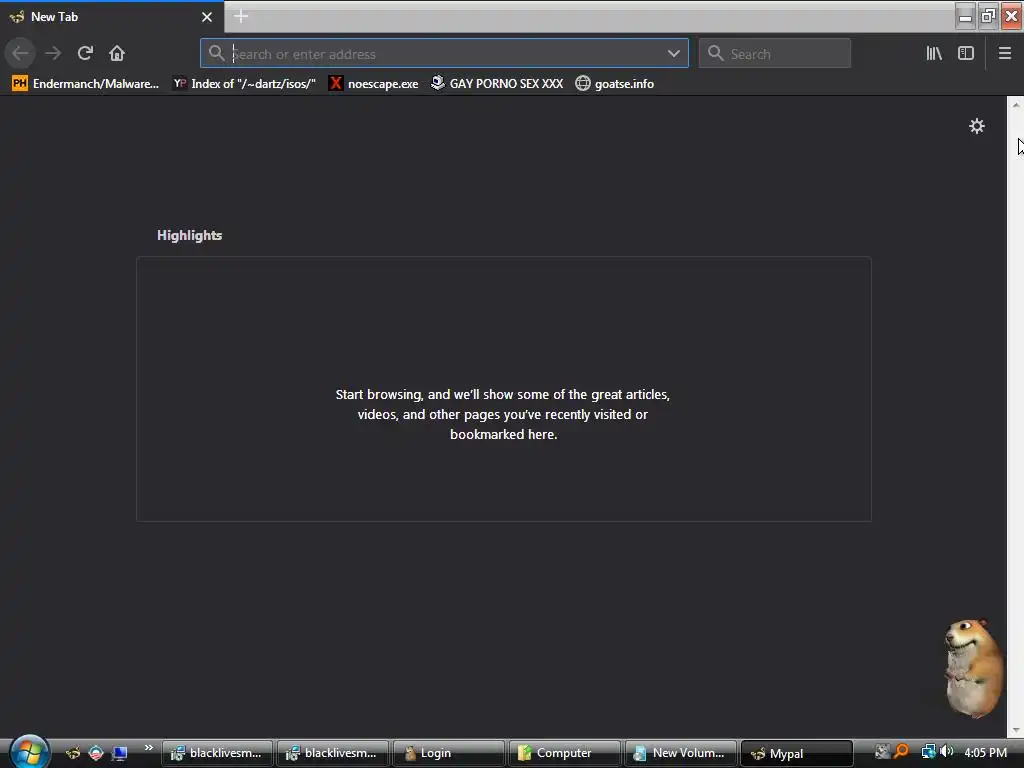Select the Mypal taskbar button
Image resolution: width=1024 pixels, height=768 pixels.
pyautogui.click(x=797, y=753)
